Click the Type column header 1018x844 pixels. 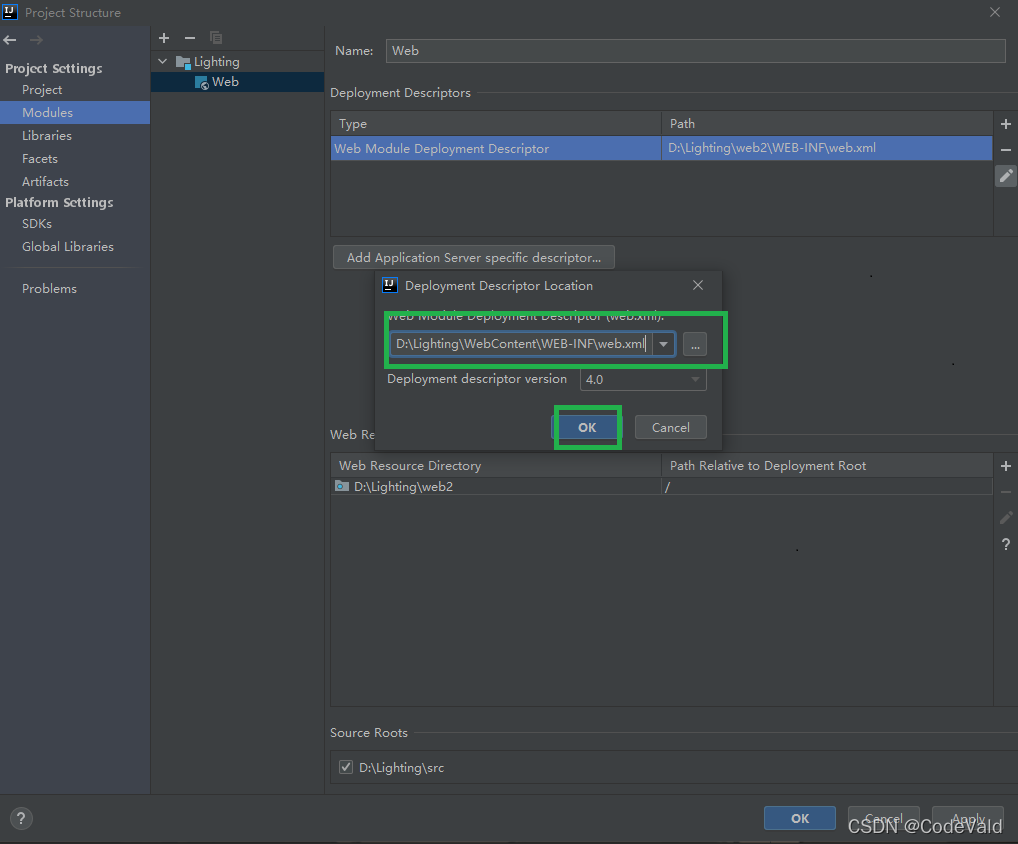pos(496,123)
